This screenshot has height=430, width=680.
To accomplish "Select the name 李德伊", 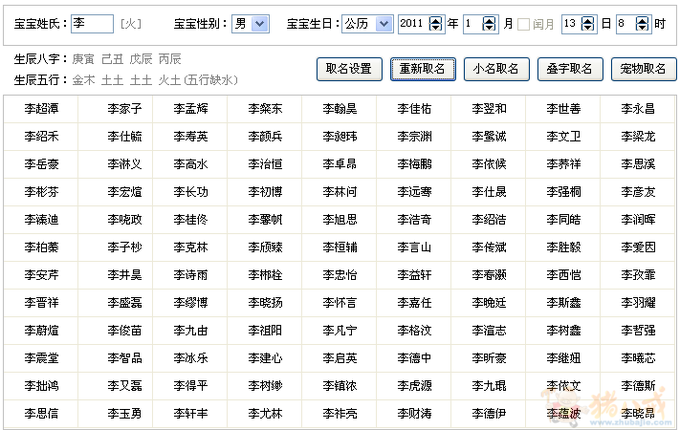I will (x=489, y=414).
